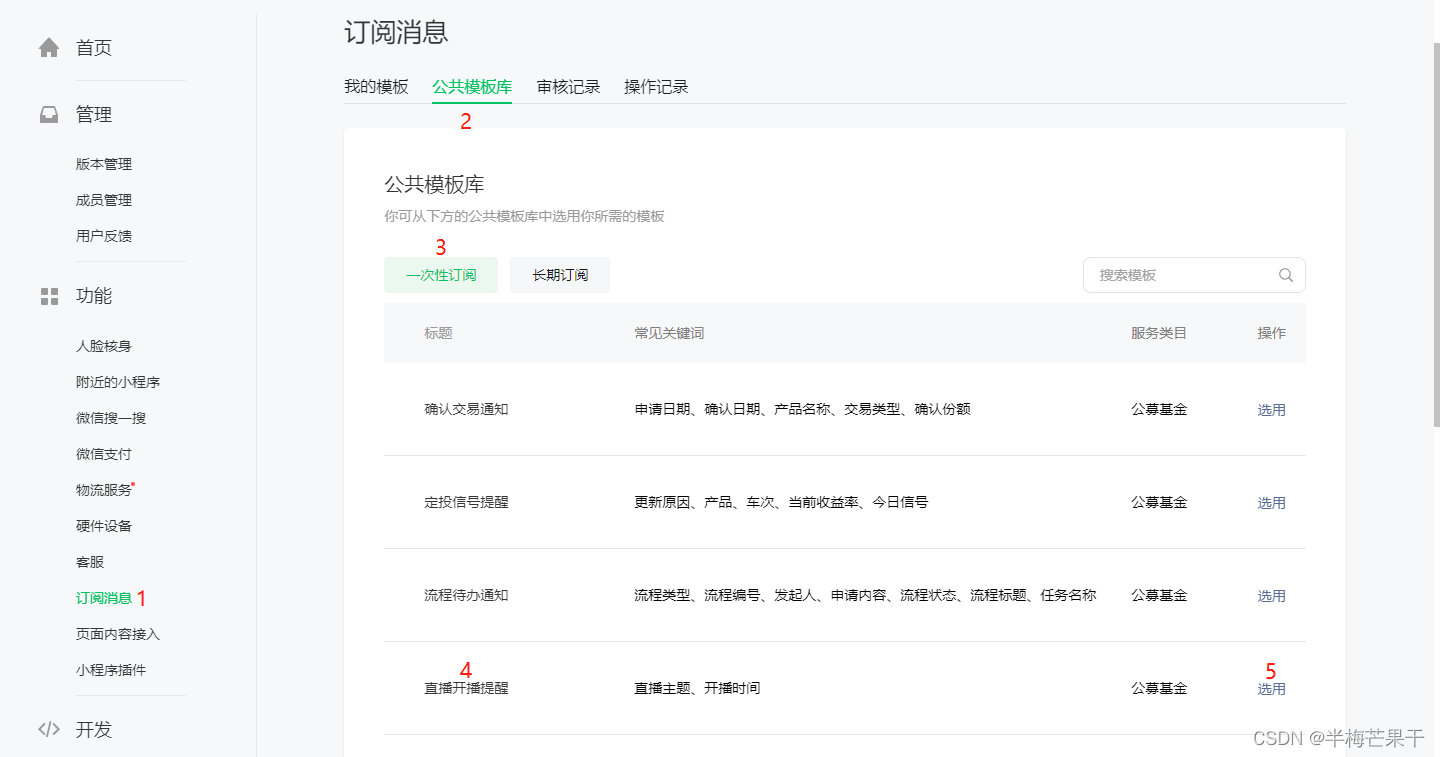1440x757 pixels.
Task: Click keywords starting with 申请日期、确认日期
Action: pyautogui.click(x=802, y=409)
